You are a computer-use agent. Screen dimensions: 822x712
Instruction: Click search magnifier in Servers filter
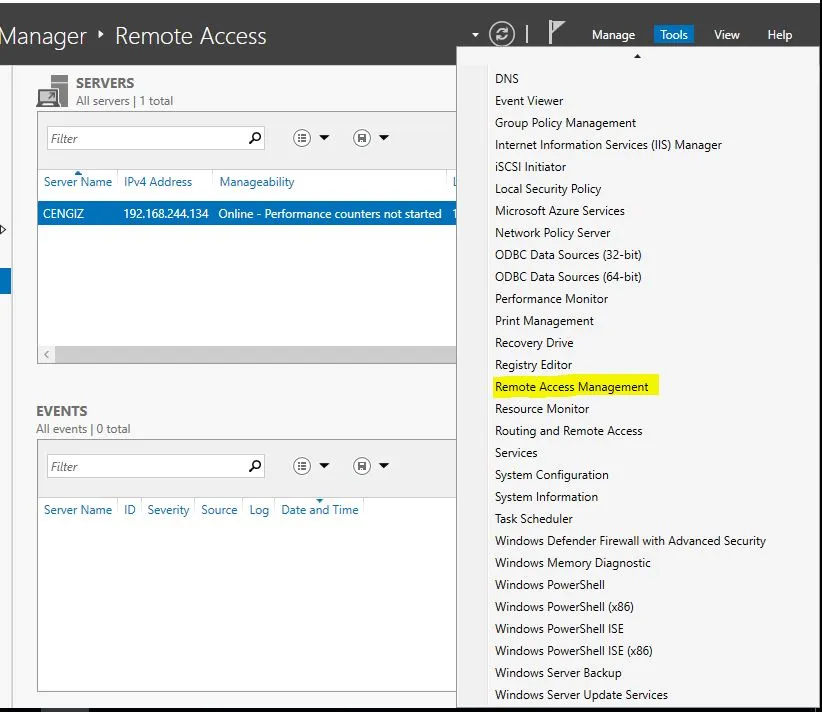point(255,138)
